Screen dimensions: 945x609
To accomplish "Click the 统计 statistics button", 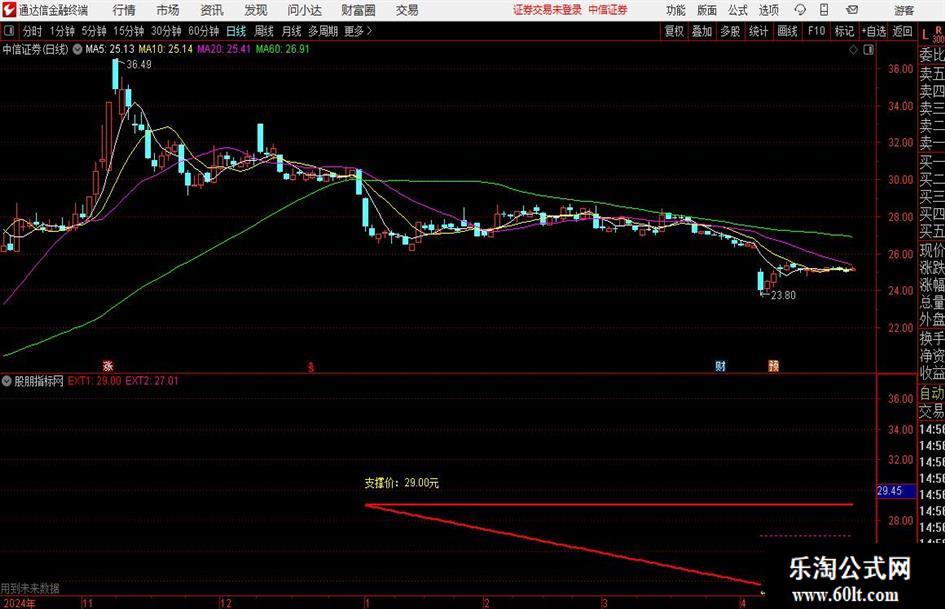I will pyautogui.click(x=758, y=31).
